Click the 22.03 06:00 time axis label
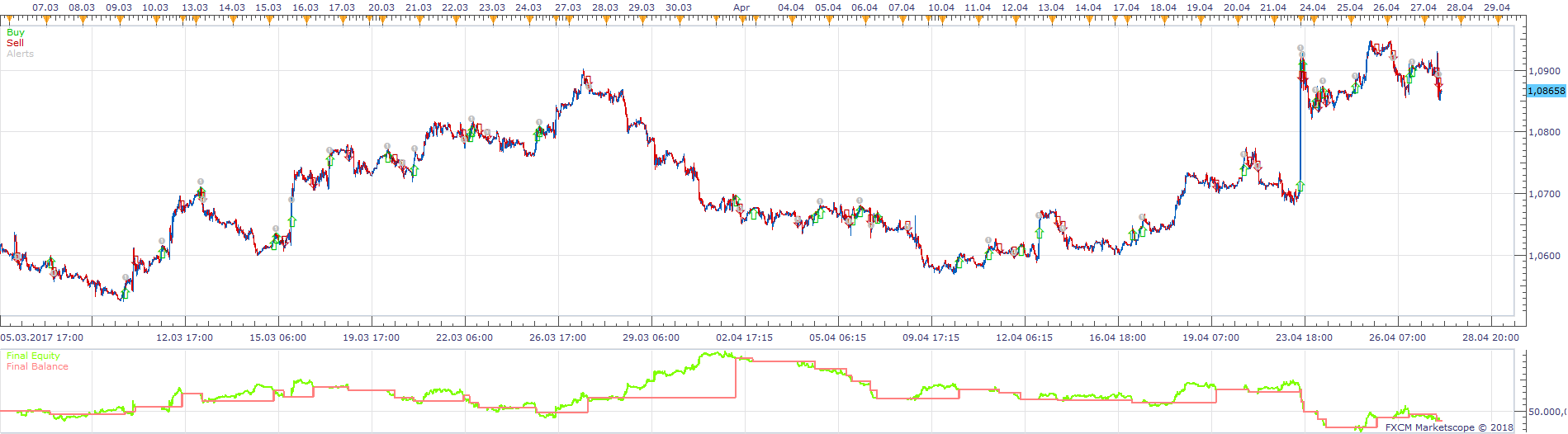This screenshot has height=434, width=1568. [465, 337]
